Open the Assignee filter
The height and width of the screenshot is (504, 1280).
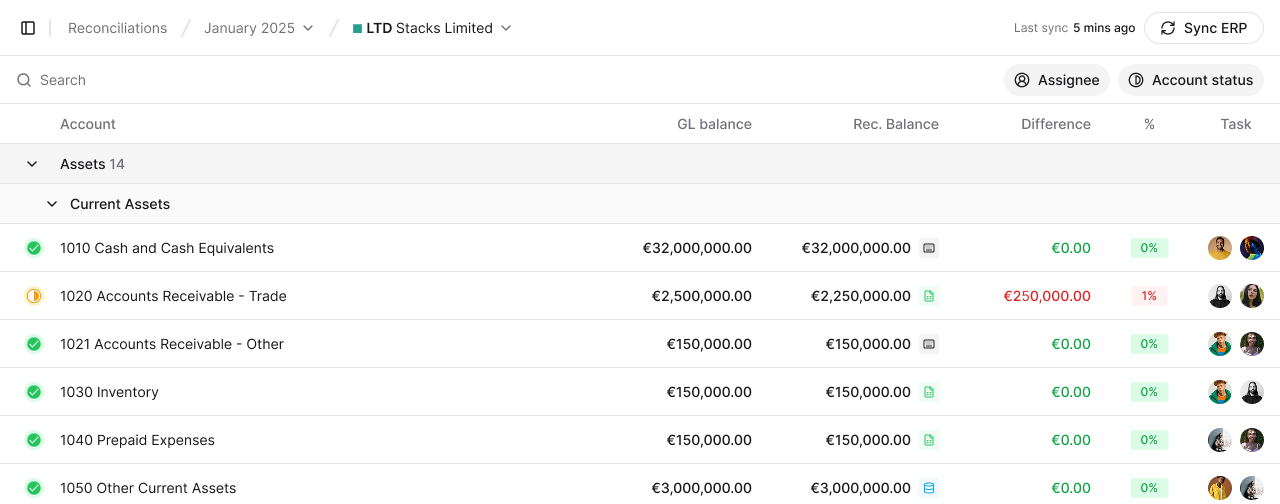point(1057,80)
